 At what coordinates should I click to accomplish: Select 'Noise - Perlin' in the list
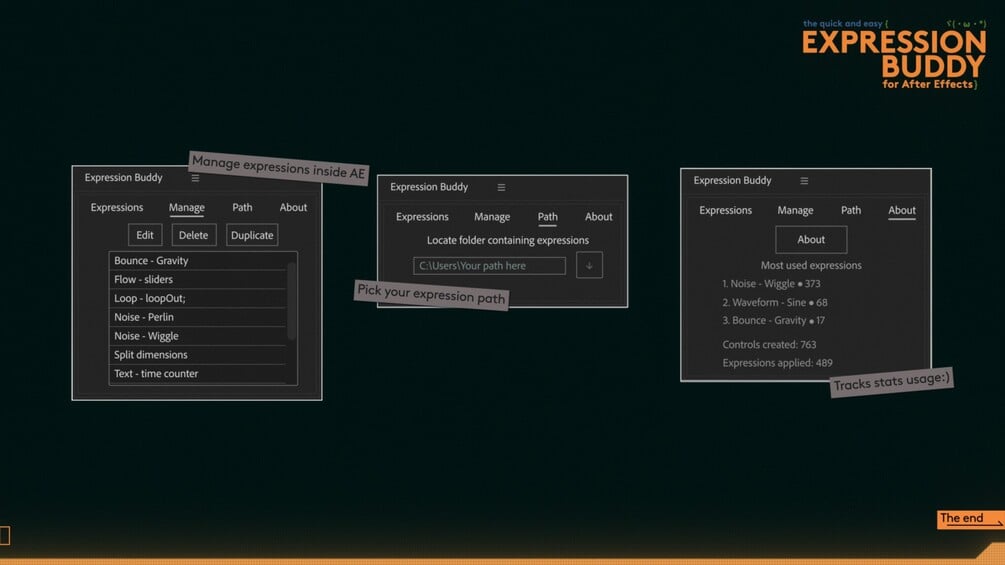(197, 317)
